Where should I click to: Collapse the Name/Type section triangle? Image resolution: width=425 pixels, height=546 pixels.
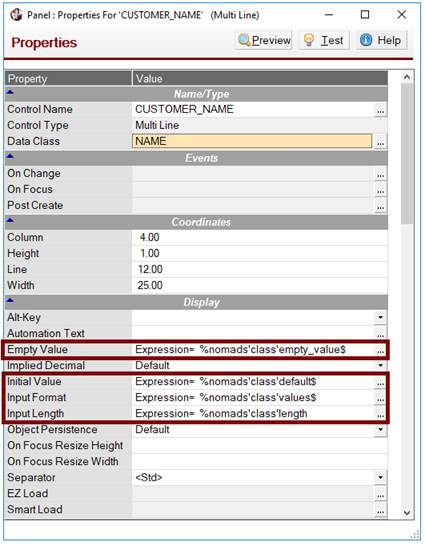(10, 93)
